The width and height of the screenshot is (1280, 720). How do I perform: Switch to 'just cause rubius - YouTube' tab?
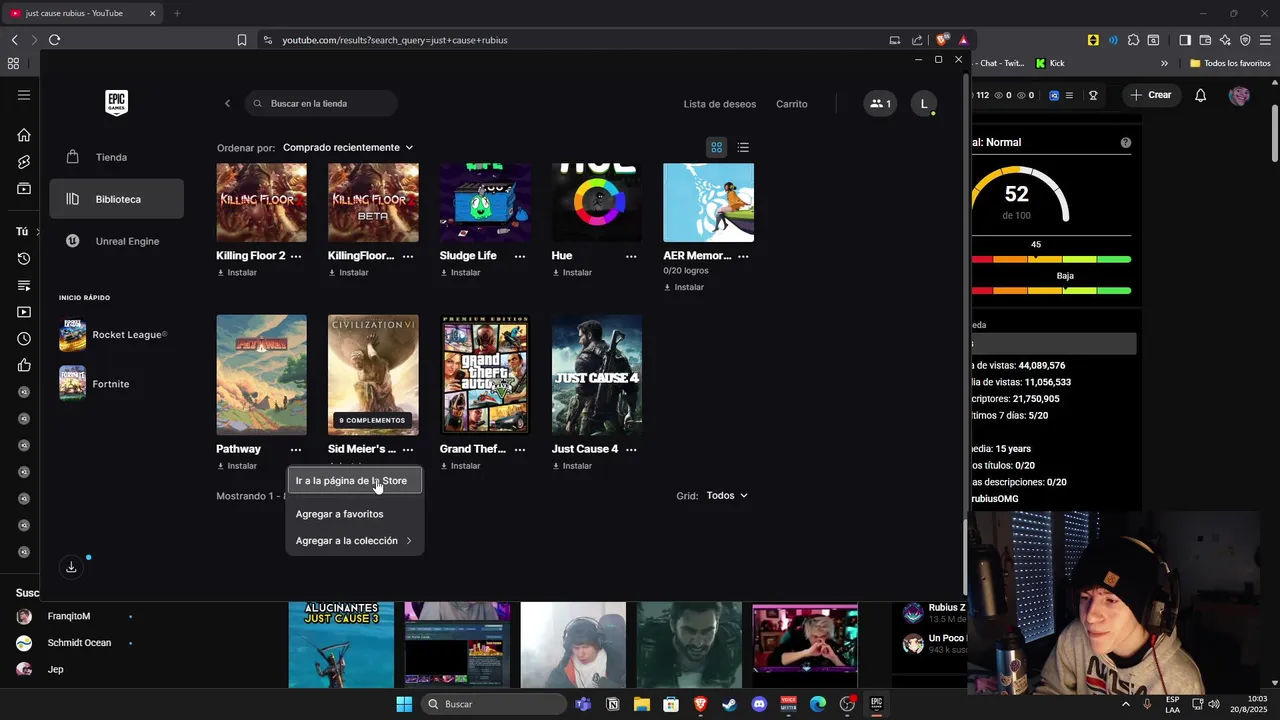pos(82,13)
